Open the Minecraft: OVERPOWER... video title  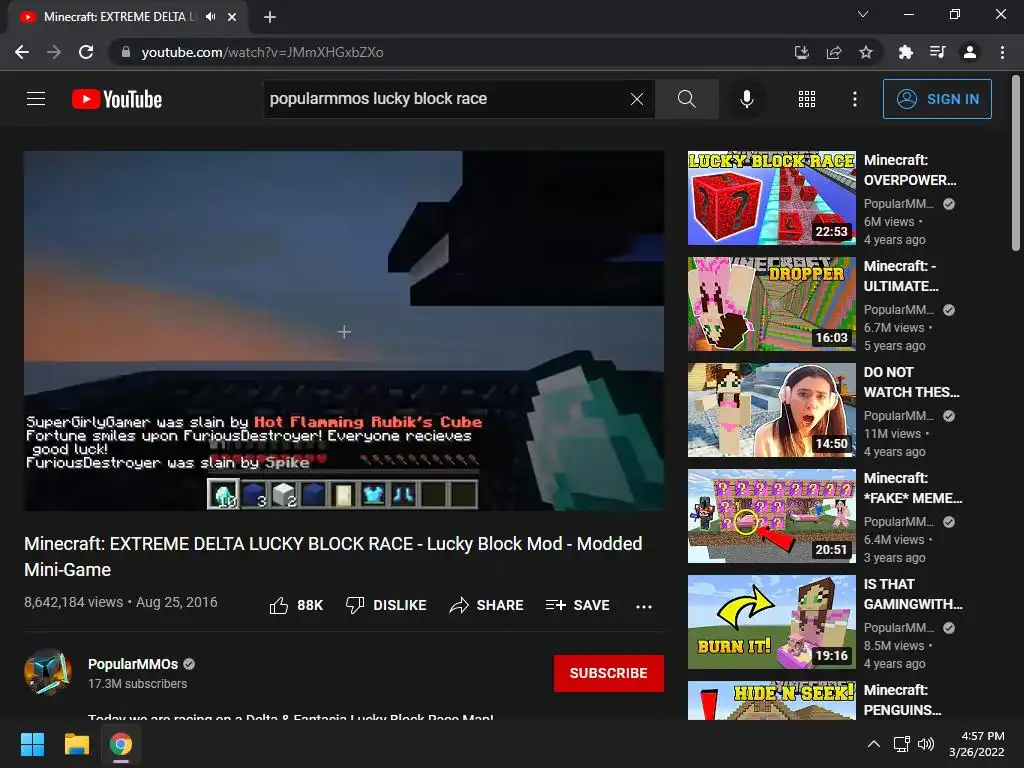pyautogui.click(x=910, y=170)
